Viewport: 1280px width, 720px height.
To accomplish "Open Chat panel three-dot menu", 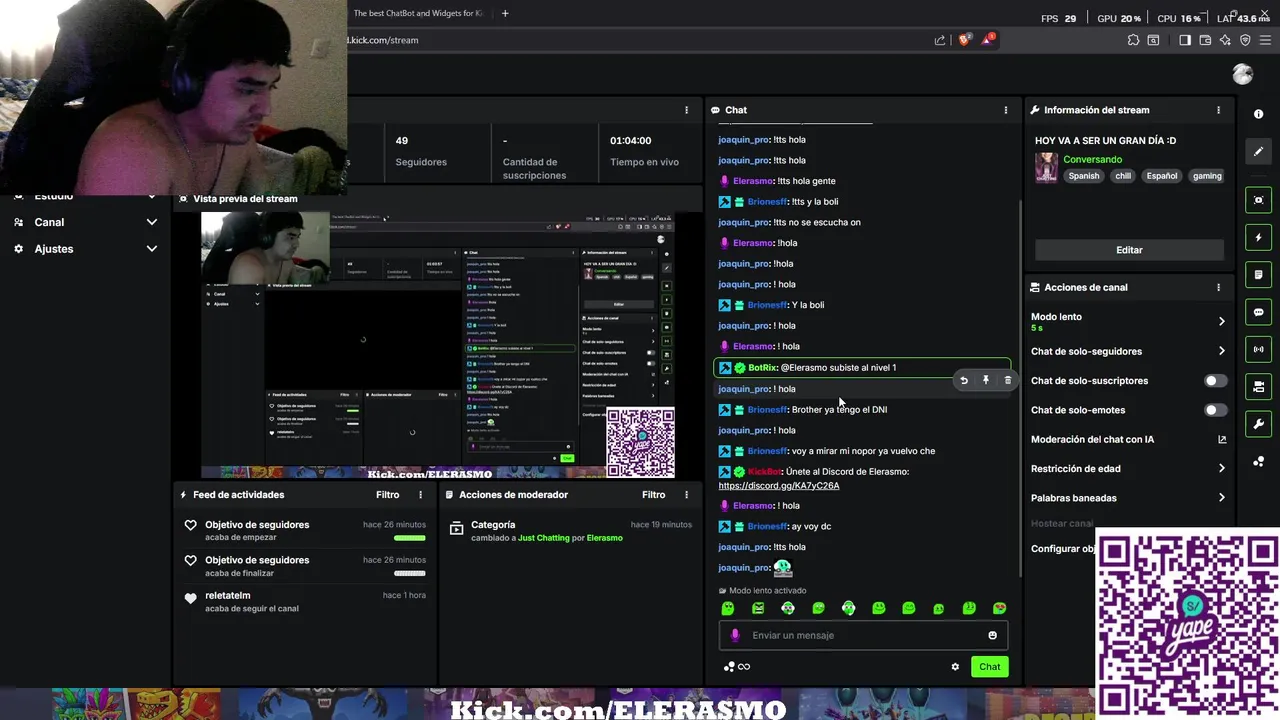I will pos(1006,110).
